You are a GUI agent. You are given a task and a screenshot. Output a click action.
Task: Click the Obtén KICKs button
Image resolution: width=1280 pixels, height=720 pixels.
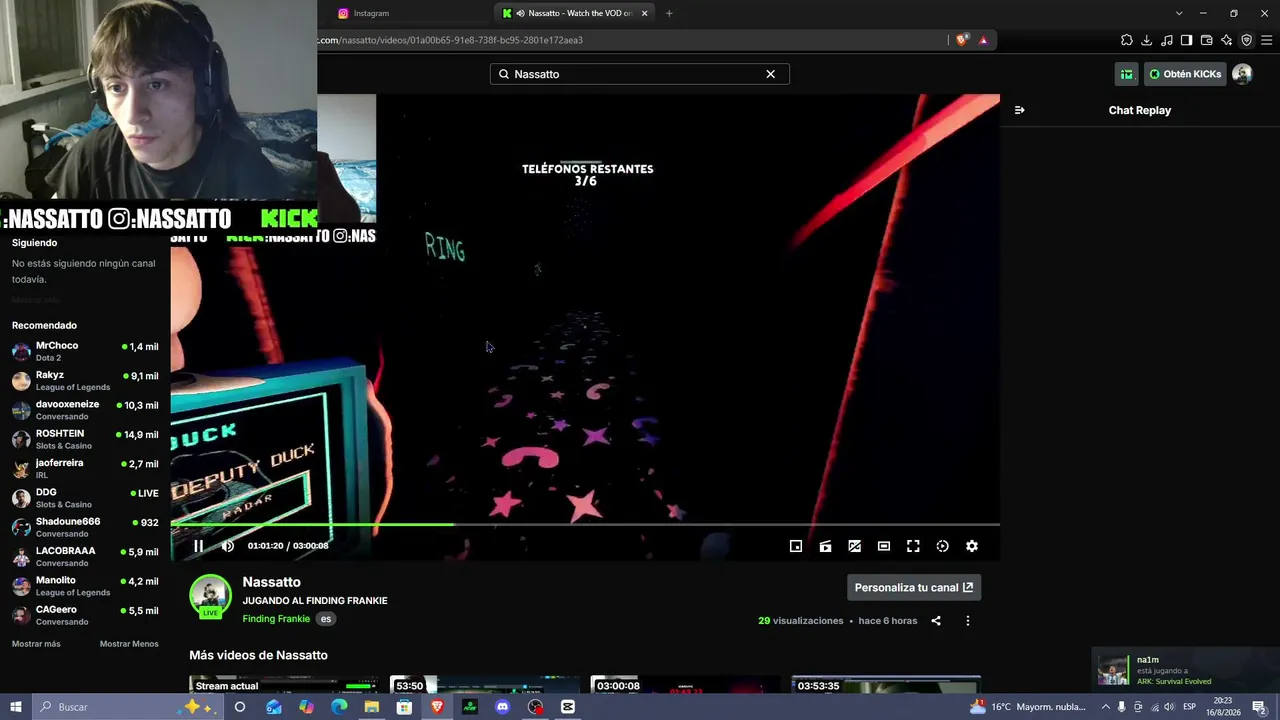(x=1185, y=74)
